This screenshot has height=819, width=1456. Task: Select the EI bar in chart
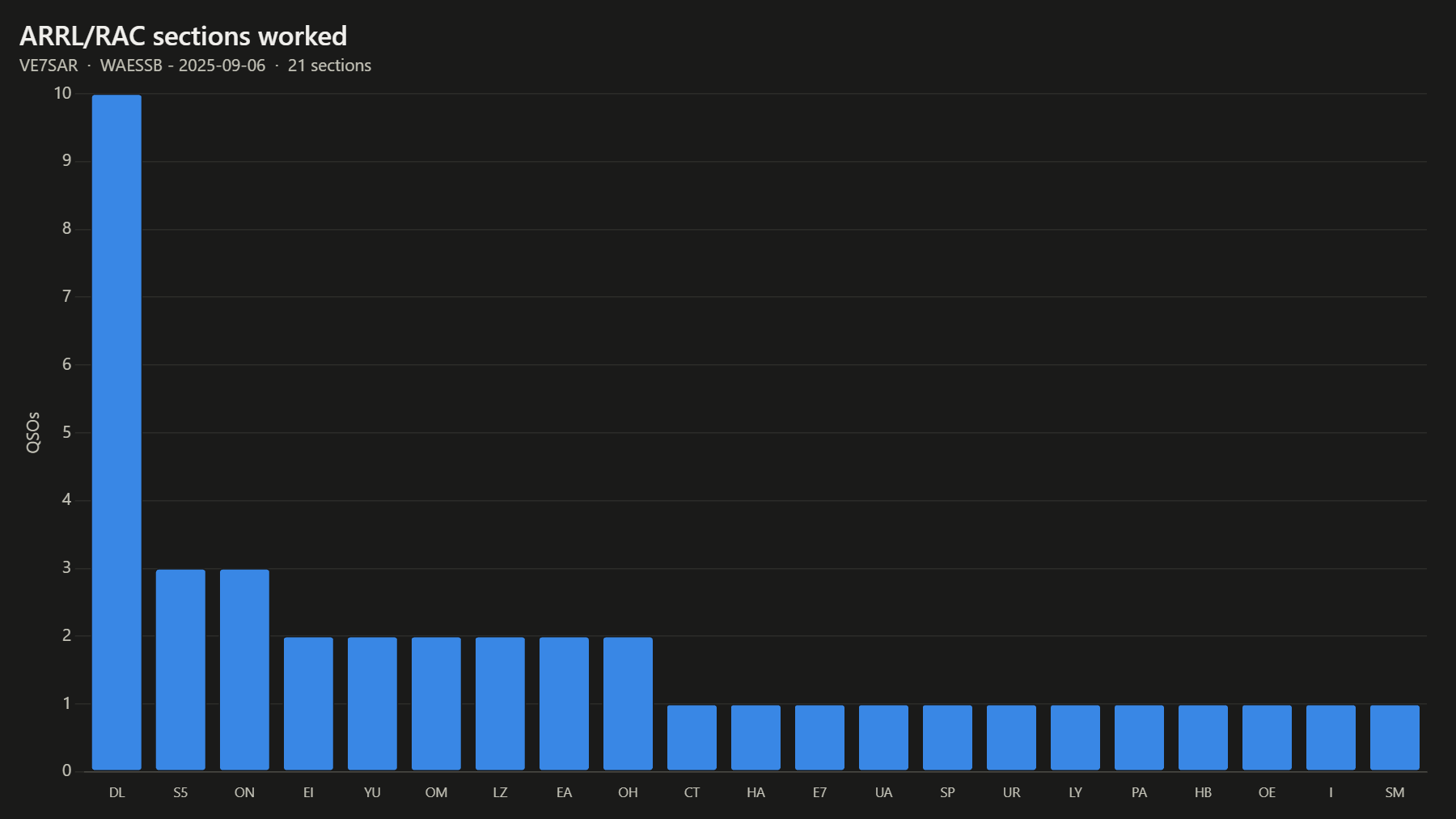click(x=308, y=703)
